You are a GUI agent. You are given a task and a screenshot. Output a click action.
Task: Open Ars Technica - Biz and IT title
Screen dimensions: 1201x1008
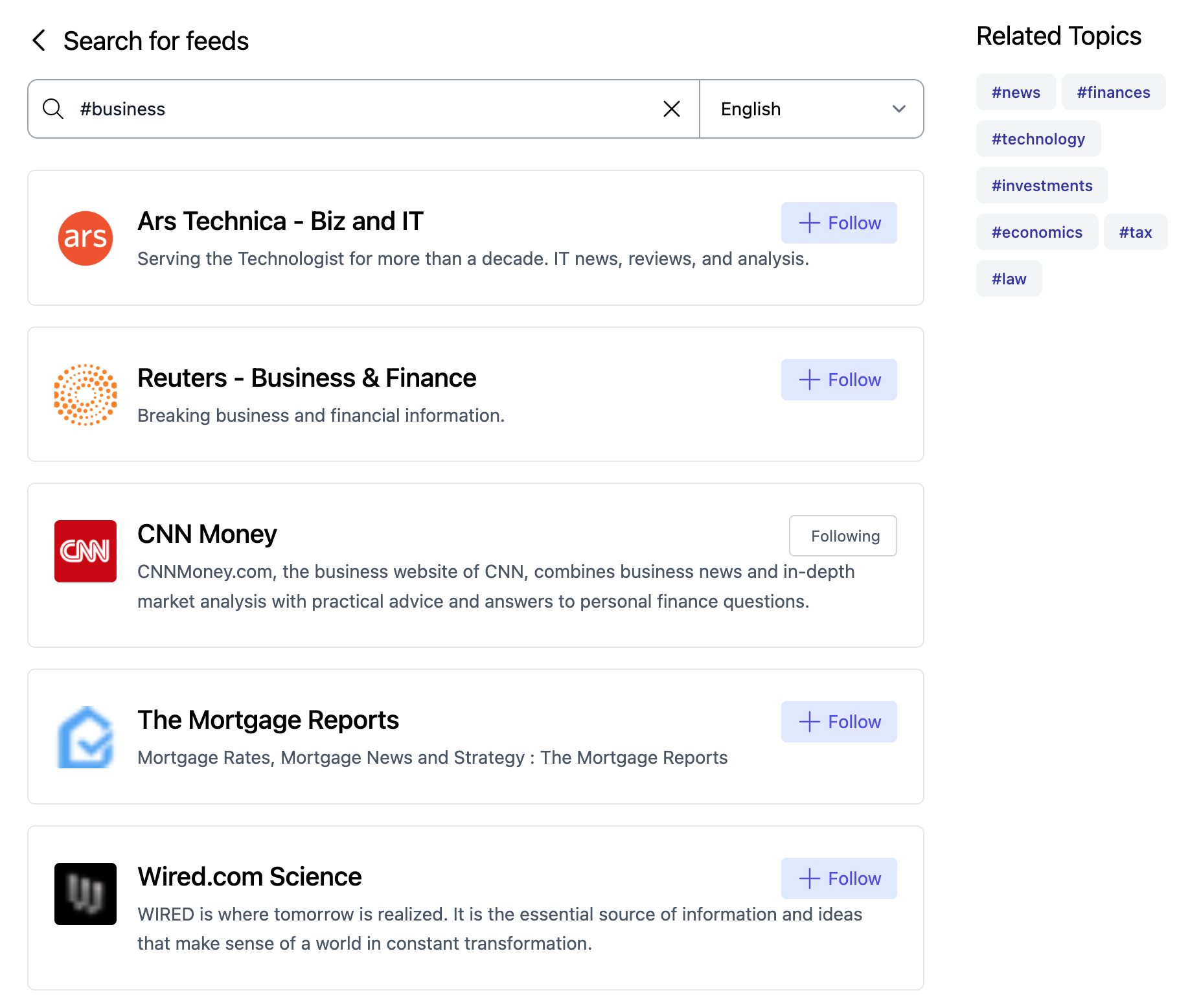point(280,222)
